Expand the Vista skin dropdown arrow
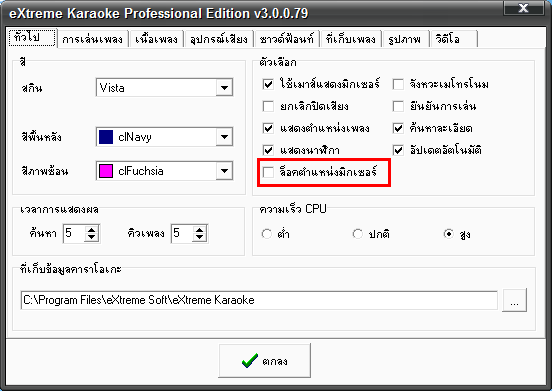This screenshot has height=391, width=552. pyautogui.click(x=224, y=88)
